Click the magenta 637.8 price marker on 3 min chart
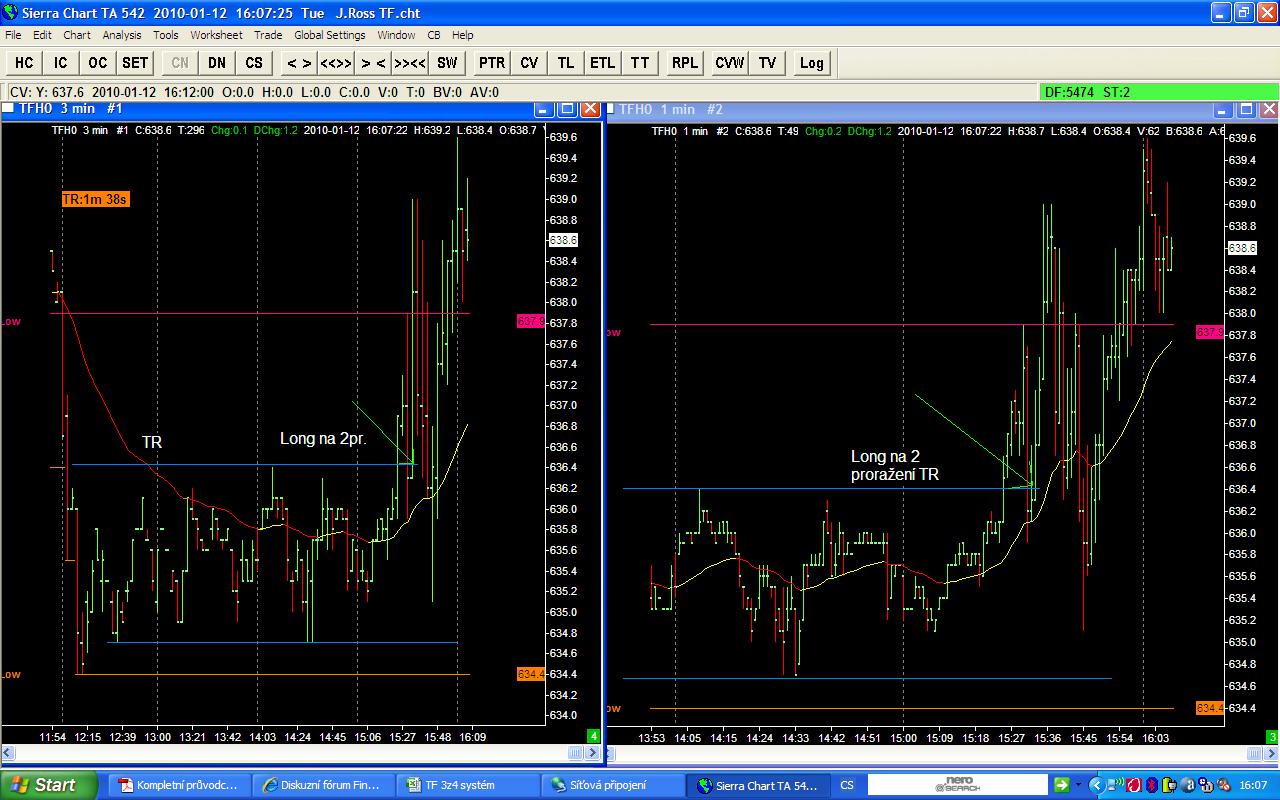The height and width of the screenshot is (800, 1280). coord(530,321)
